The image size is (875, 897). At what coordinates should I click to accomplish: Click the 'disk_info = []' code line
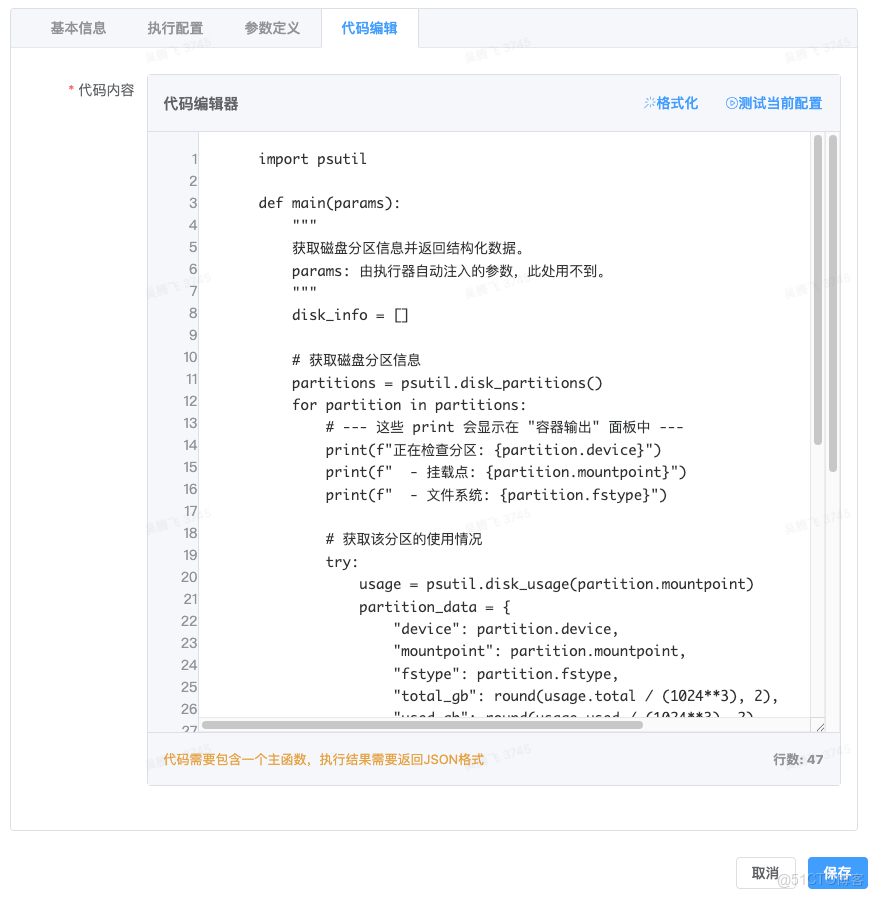(349, 315)
